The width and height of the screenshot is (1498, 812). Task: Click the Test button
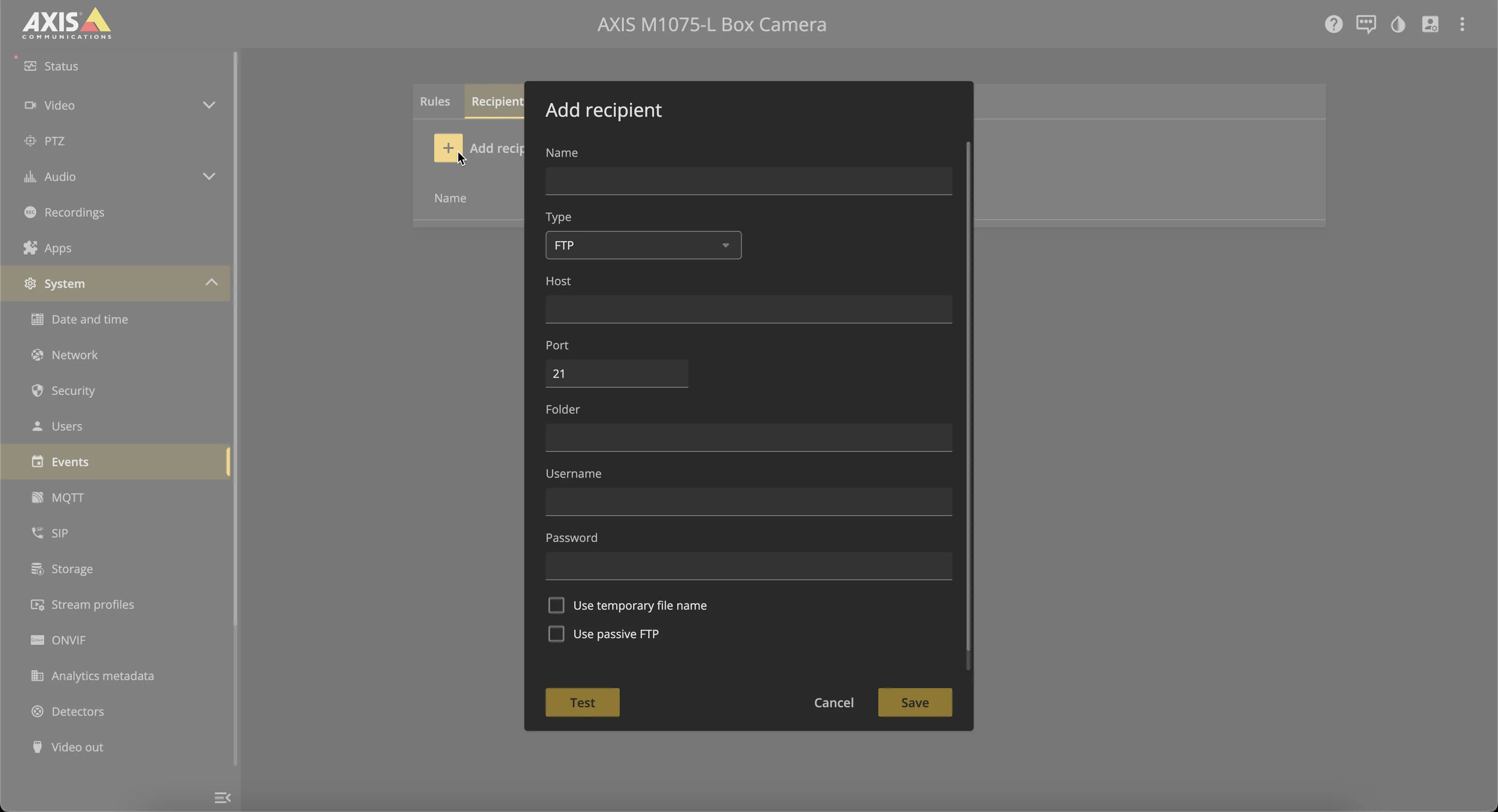582,703
